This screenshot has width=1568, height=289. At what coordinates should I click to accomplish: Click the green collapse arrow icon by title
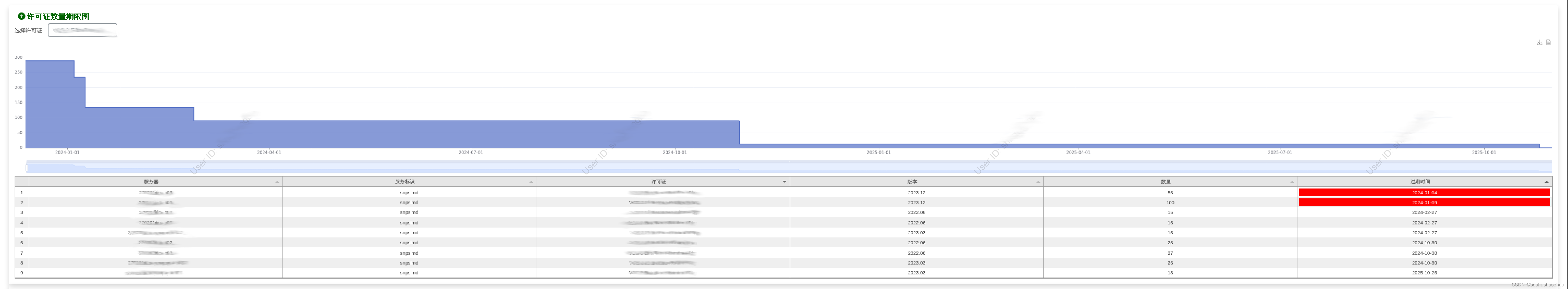point(21,16)
